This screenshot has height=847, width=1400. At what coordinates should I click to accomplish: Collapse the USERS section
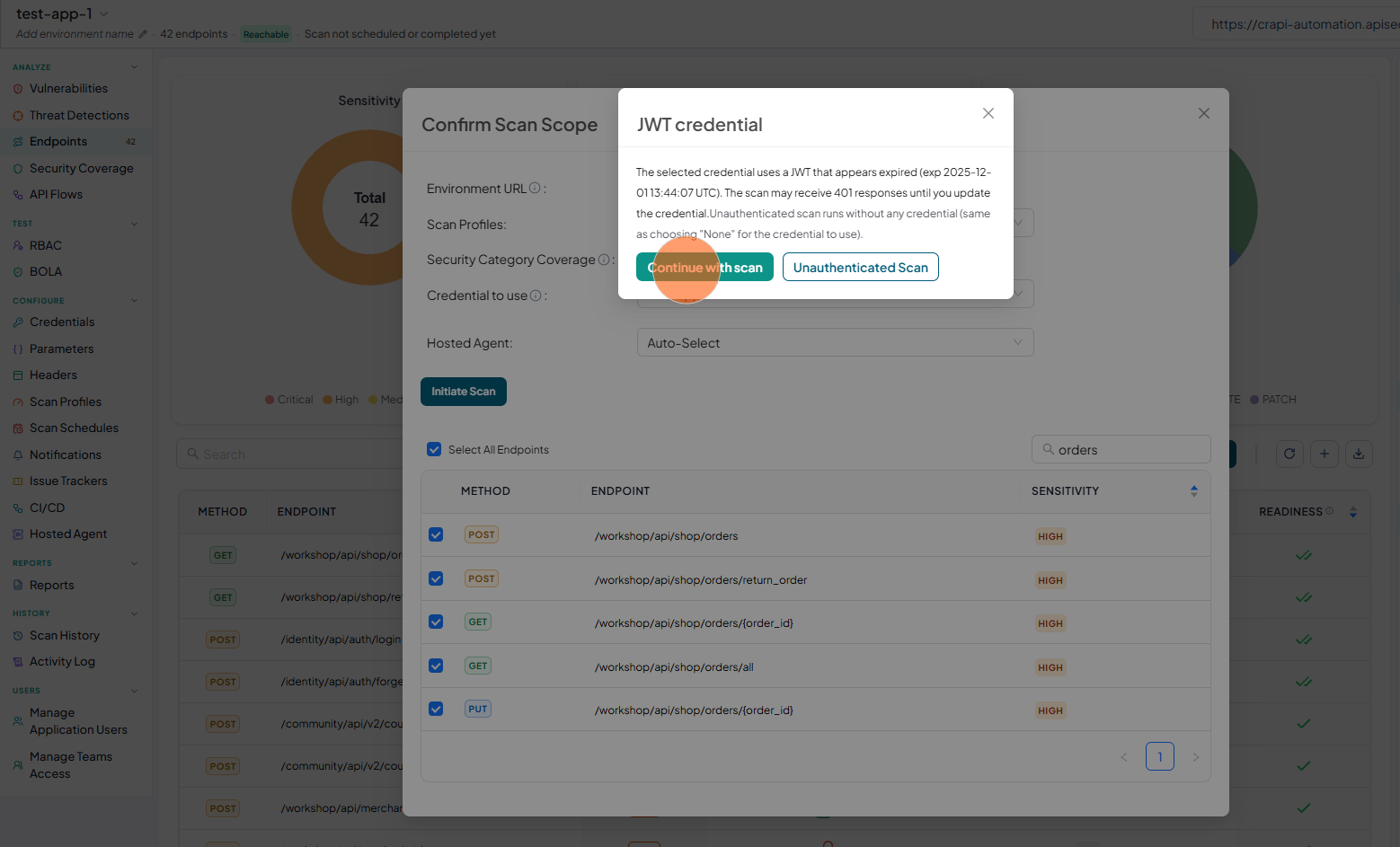tap(135, 691)
